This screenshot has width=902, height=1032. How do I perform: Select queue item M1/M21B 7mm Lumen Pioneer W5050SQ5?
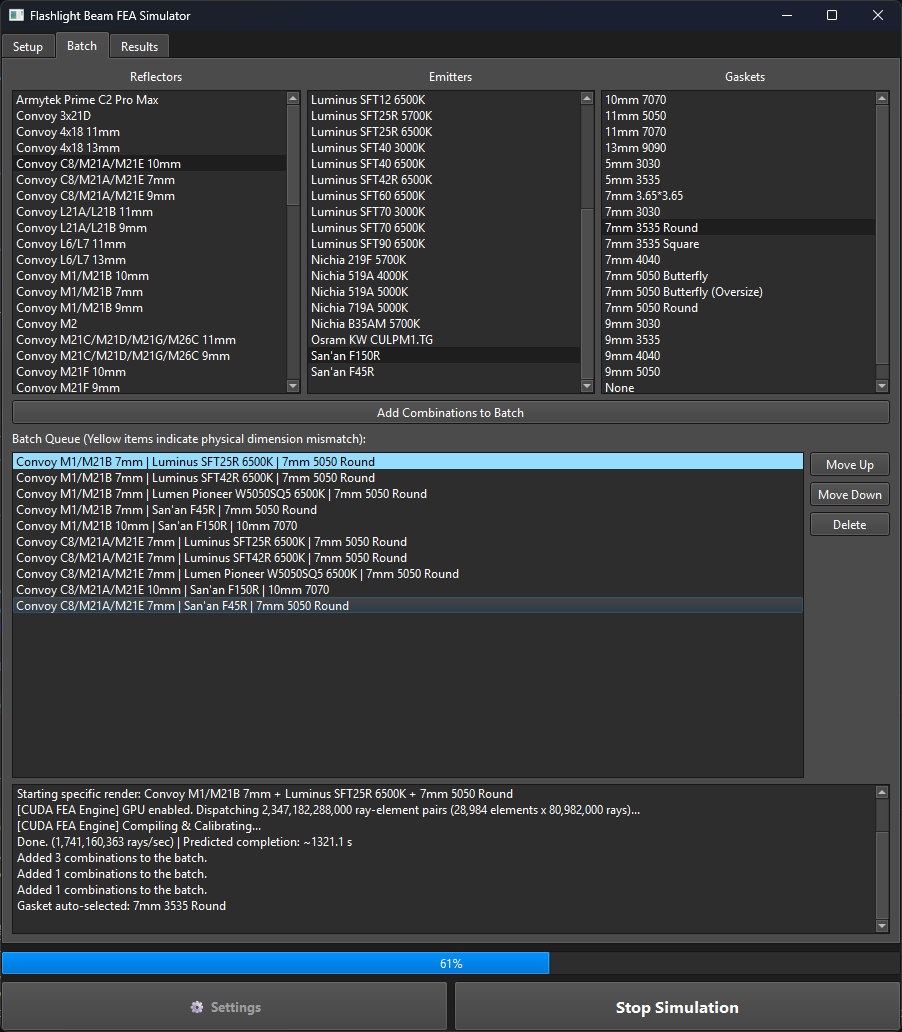point(408,494)
